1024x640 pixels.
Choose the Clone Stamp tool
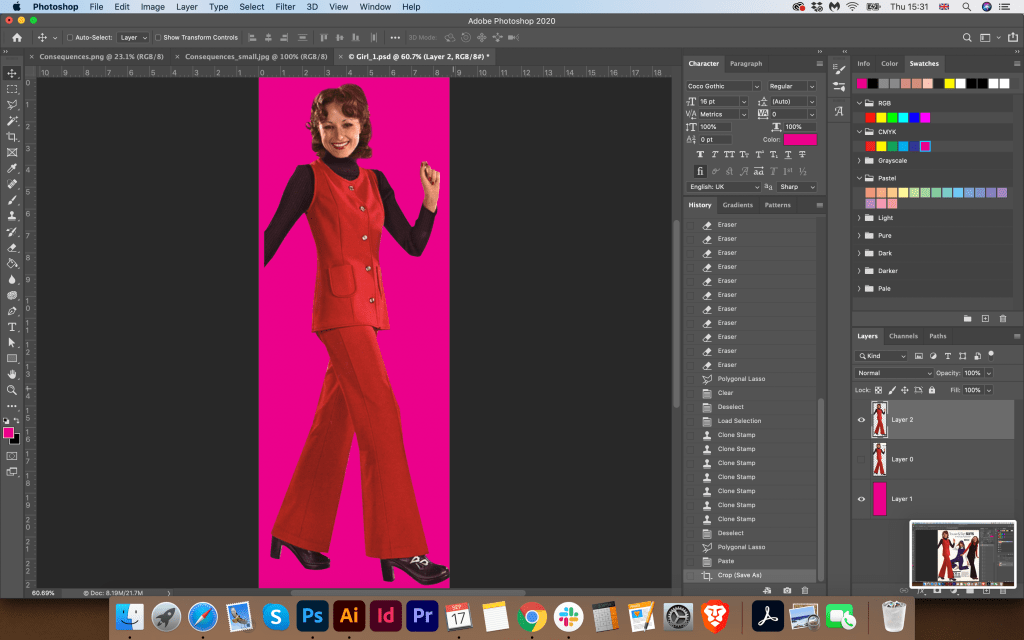pos(12,215)
